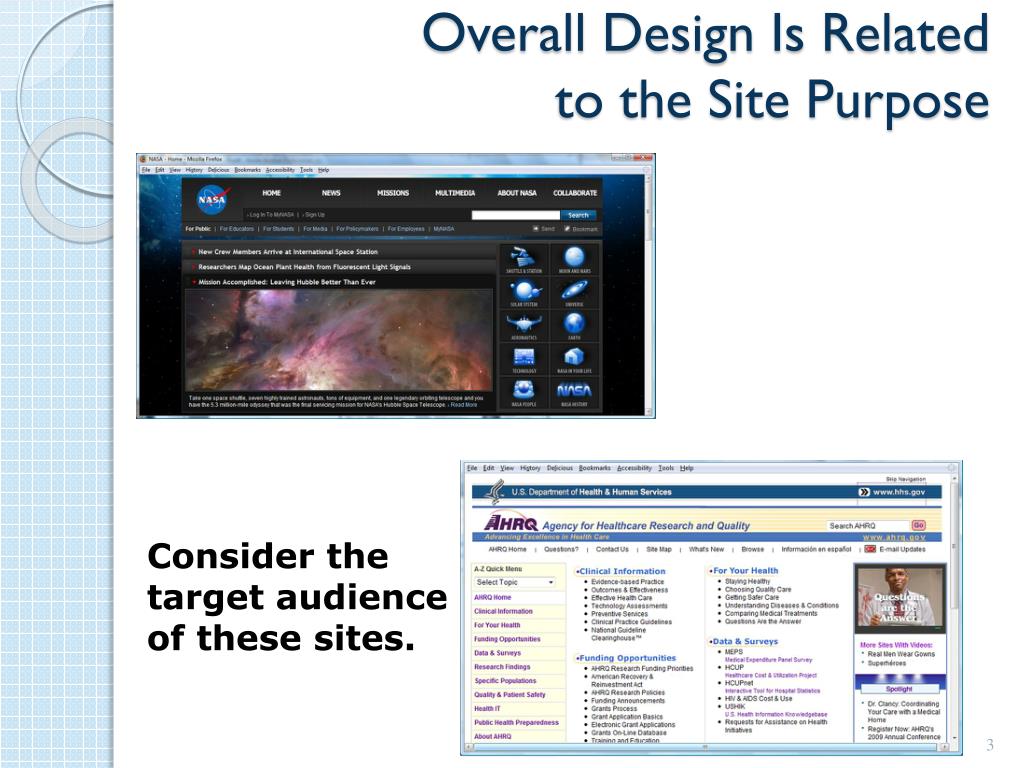This screenshot has height=768, width=1024.
Task: Click the Spotlight button on AHRQ page
Action: (x=899, y=689)
